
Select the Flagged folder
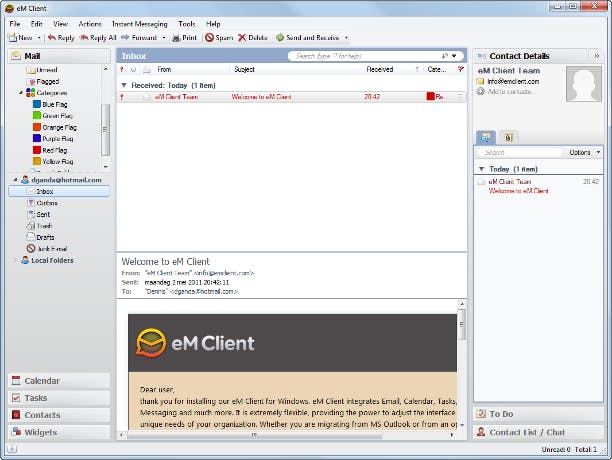click(x=43, y=82)
